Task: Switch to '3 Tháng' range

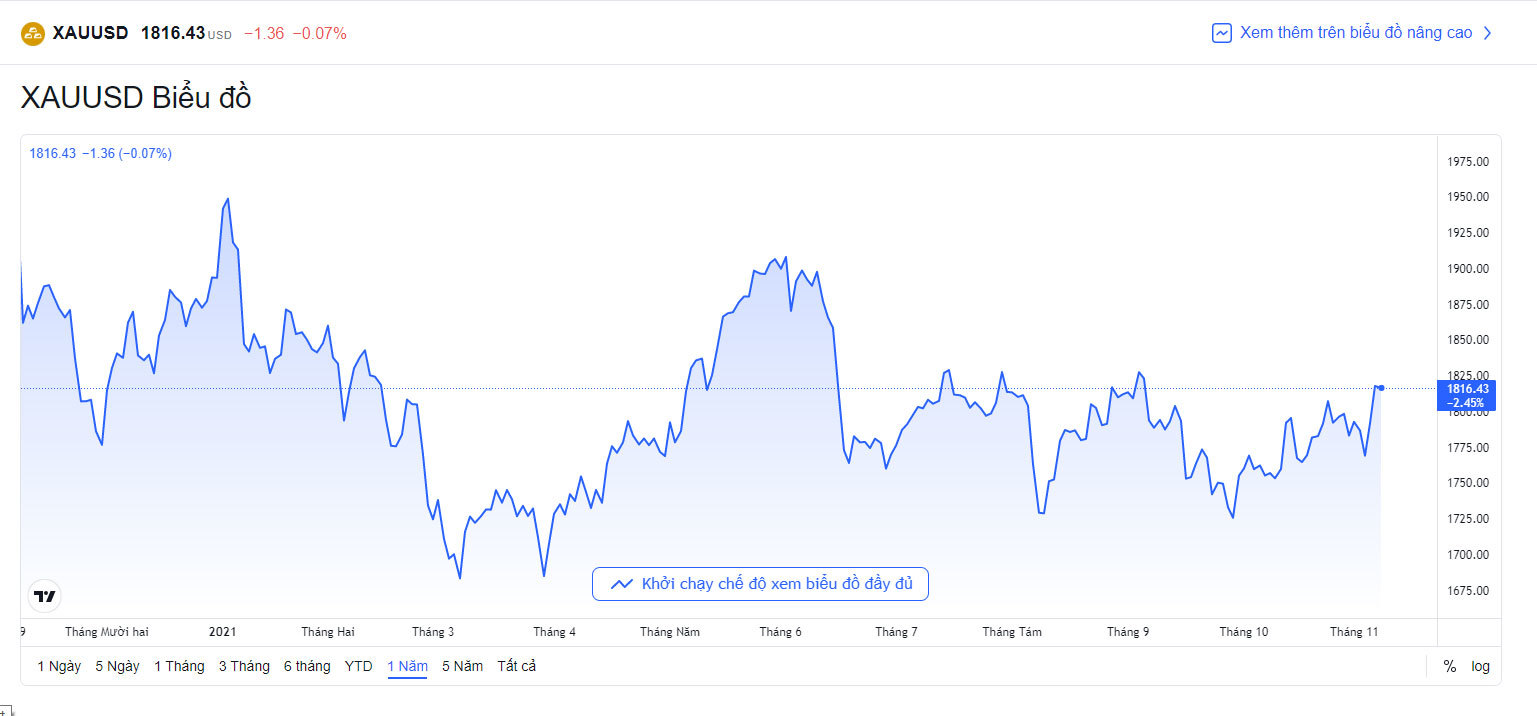Action: (x=244, y=666)
